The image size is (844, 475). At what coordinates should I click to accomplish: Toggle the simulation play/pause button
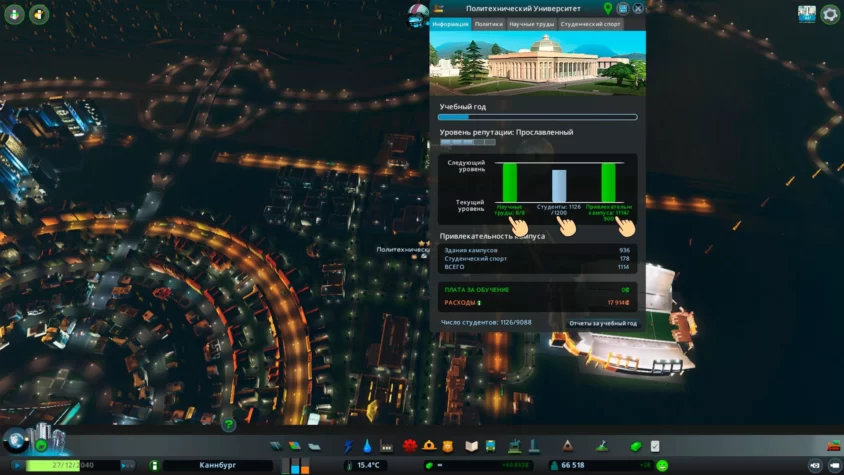18,465
